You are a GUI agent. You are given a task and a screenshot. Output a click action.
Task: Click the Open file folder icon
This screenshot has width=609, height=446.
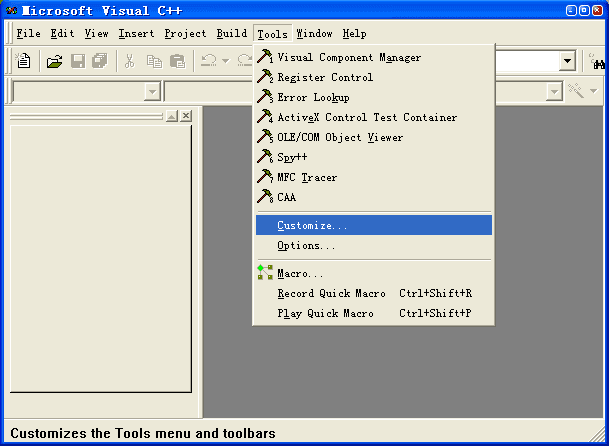[x=54, y=61]
